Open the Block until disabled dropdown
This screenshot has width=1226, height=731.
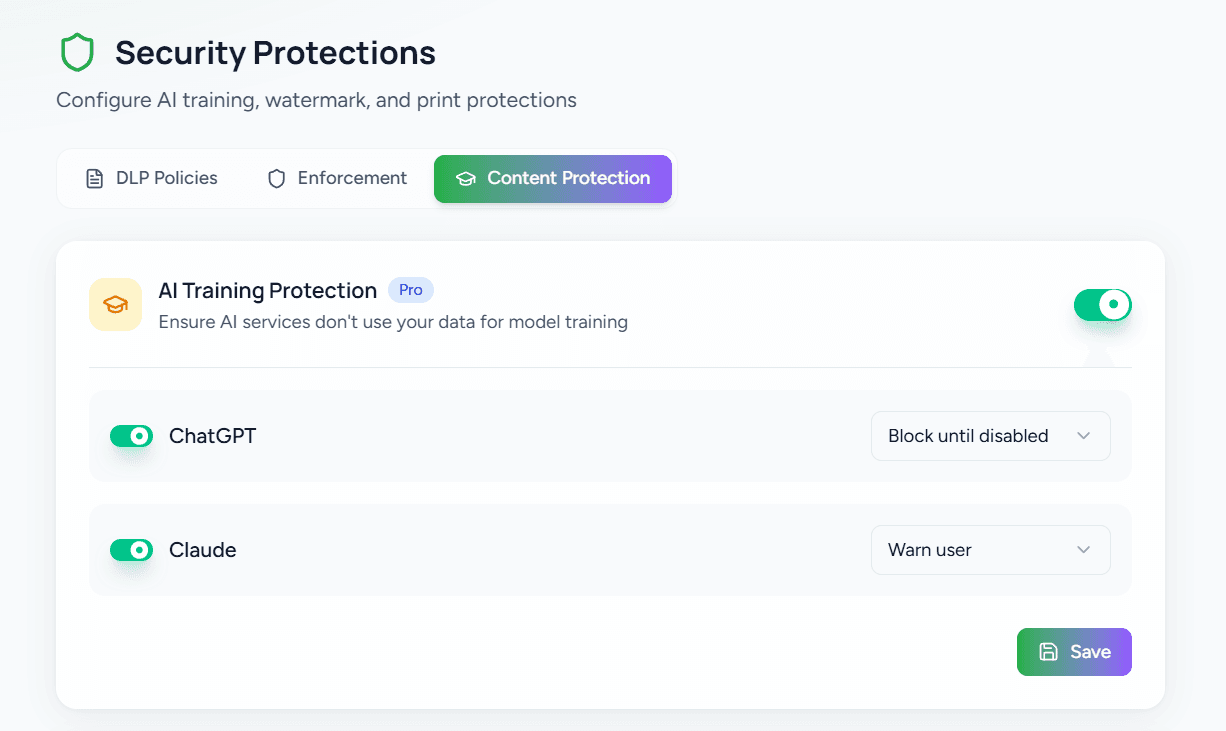click(x=989, y=436)
